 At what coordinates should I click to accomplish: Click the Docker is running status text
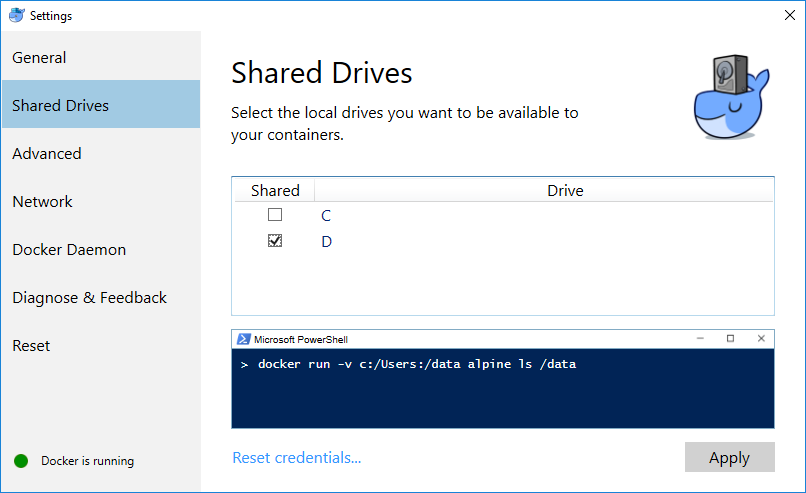87,461
